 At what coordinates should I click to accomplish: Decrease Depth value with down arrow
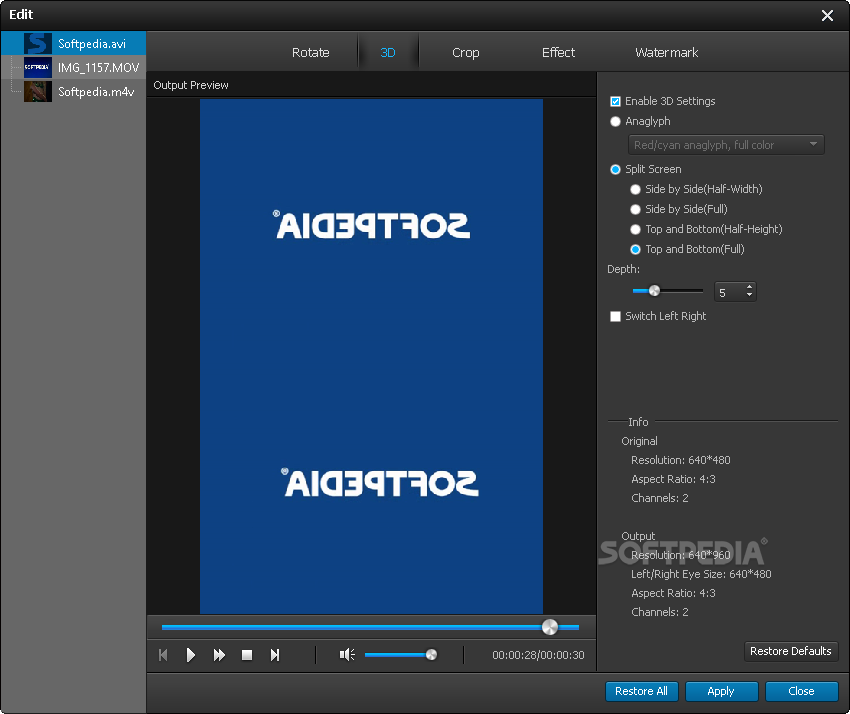click(x=749, y=296)
